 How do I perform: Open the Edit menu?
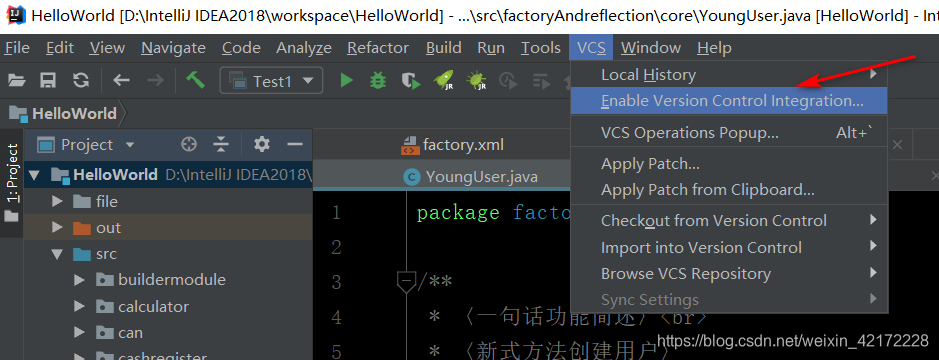click(60, 47)
